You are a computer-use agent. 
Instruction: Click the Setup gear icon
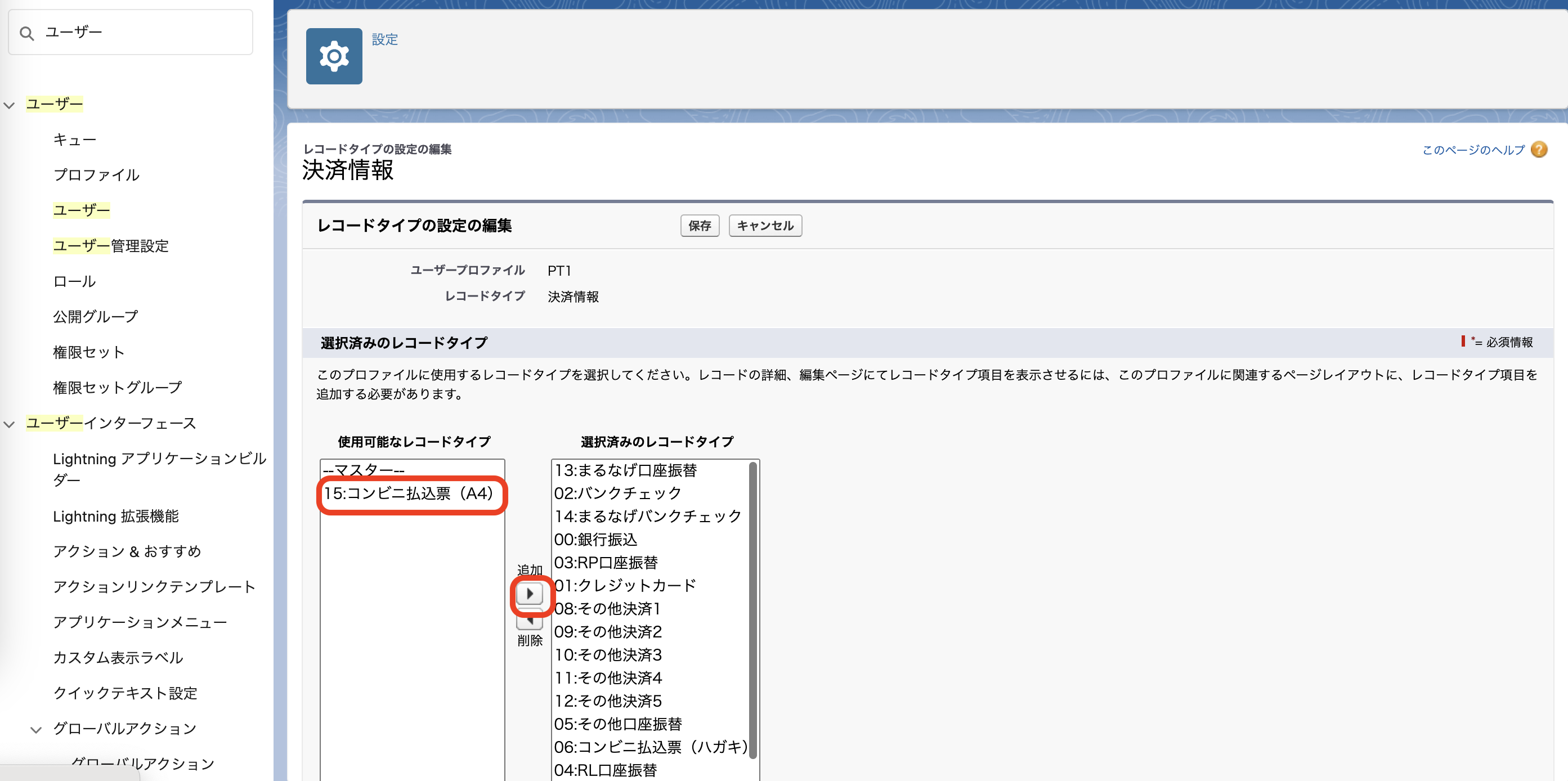(x=334, y=56)
